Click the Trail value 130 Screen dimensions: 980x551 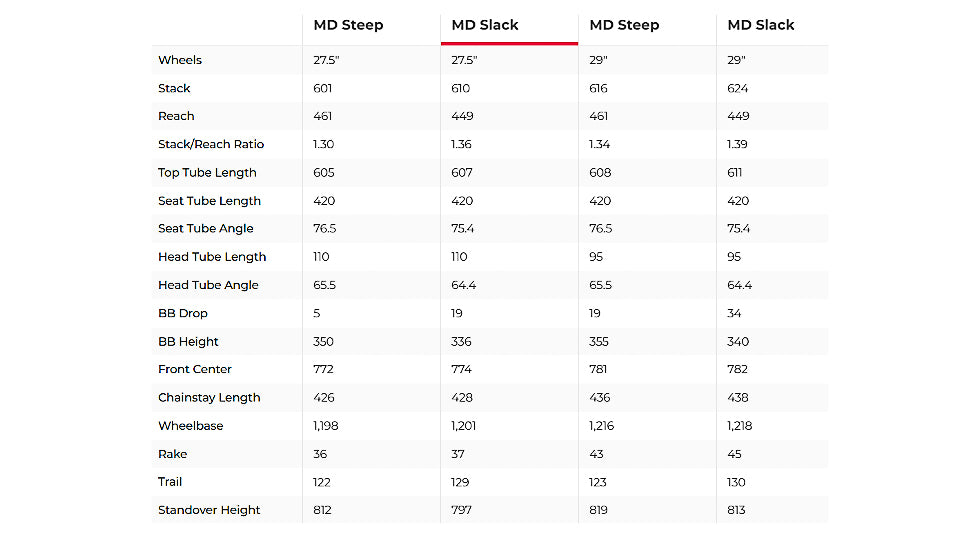(x=738, y=482)
